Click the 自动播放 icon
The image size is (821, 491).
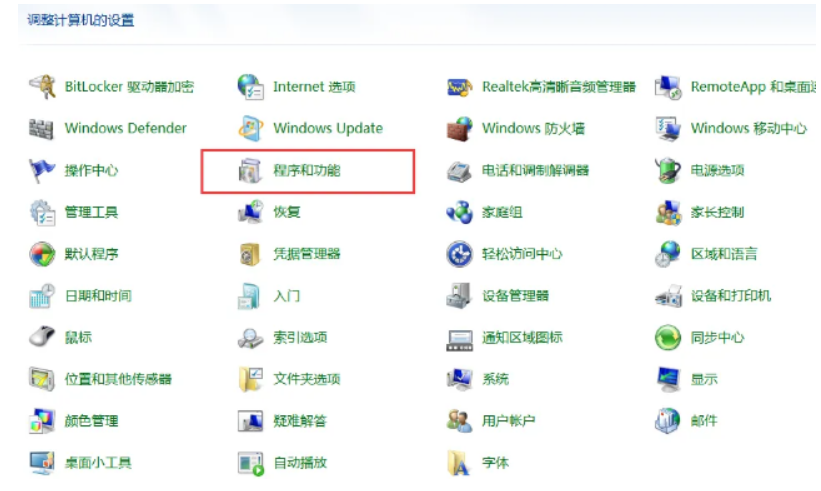click(250, 463)
